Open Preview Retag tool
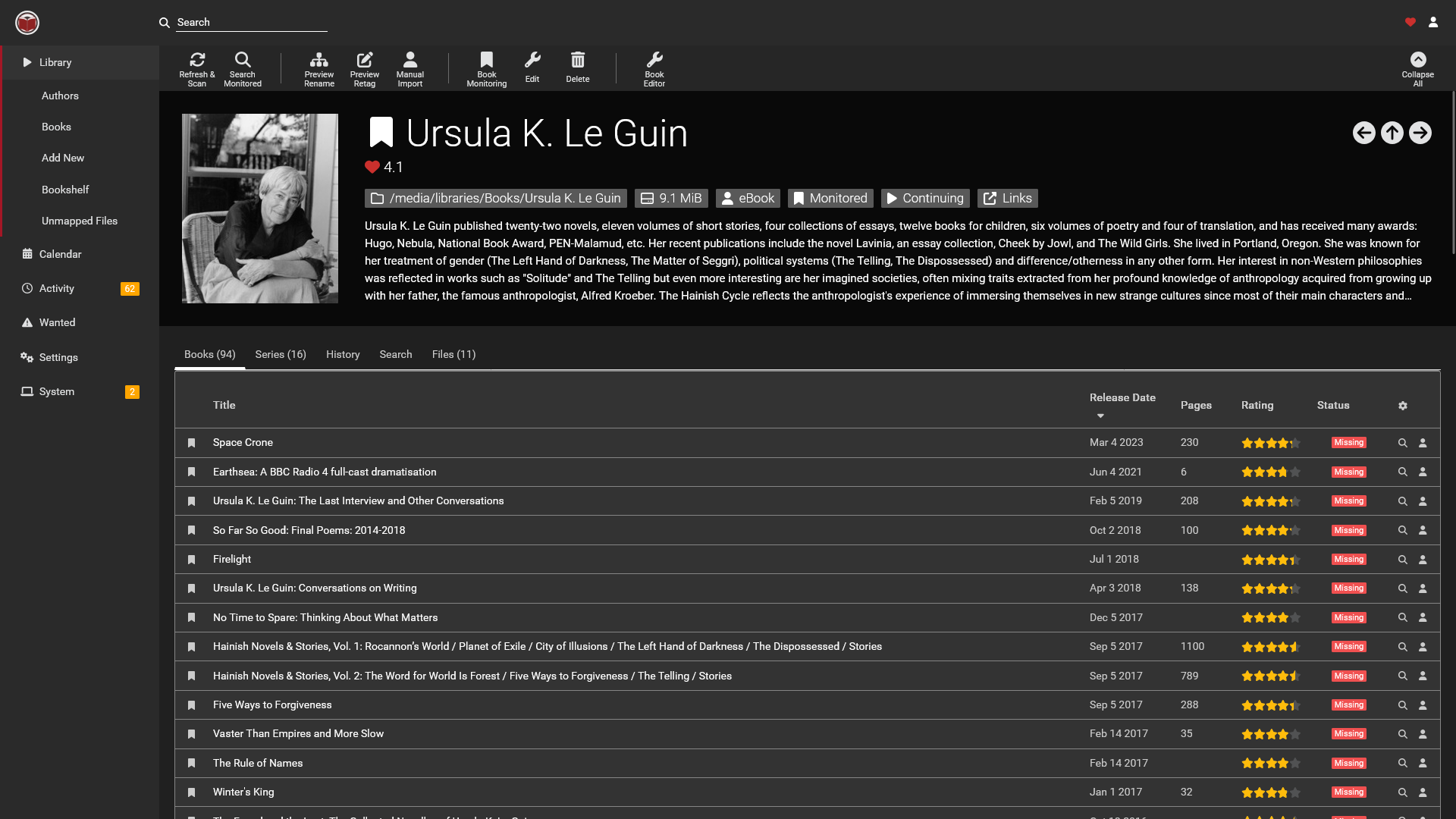Screen dimensions: 1456x819 click(365, 69)
